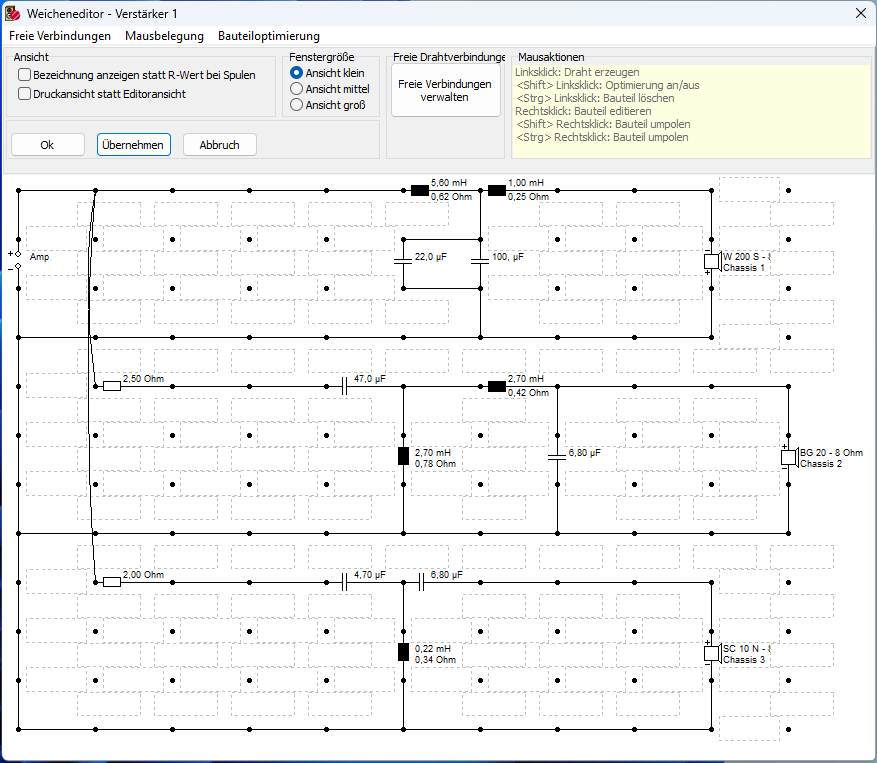Select the 6,80 µF parallel capacitor at Chassis 2
This screenshot has width=877, height=763.
[x=557, y=456]
